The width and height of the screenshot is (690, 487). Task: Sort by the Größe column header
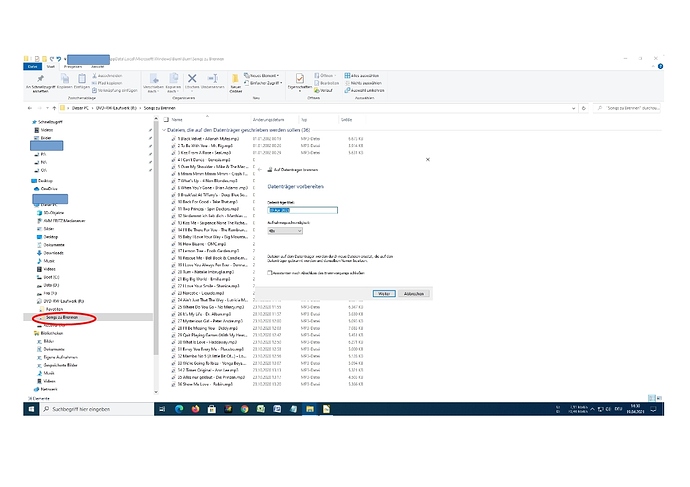[346, 120]
